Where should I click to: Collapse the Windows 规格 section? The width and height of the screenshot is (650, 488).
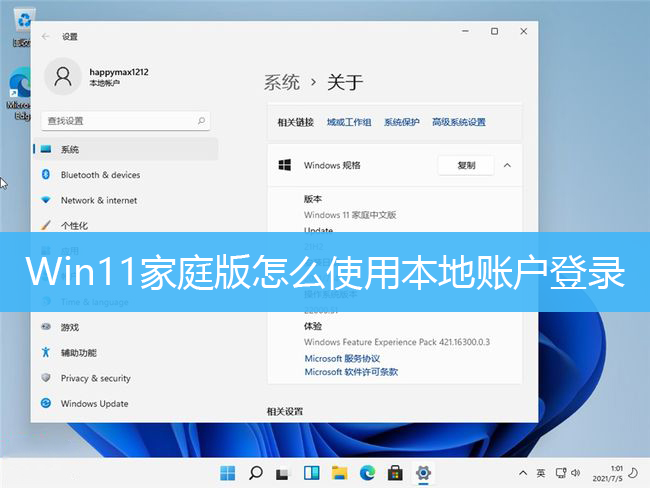(x=507, y=165)
